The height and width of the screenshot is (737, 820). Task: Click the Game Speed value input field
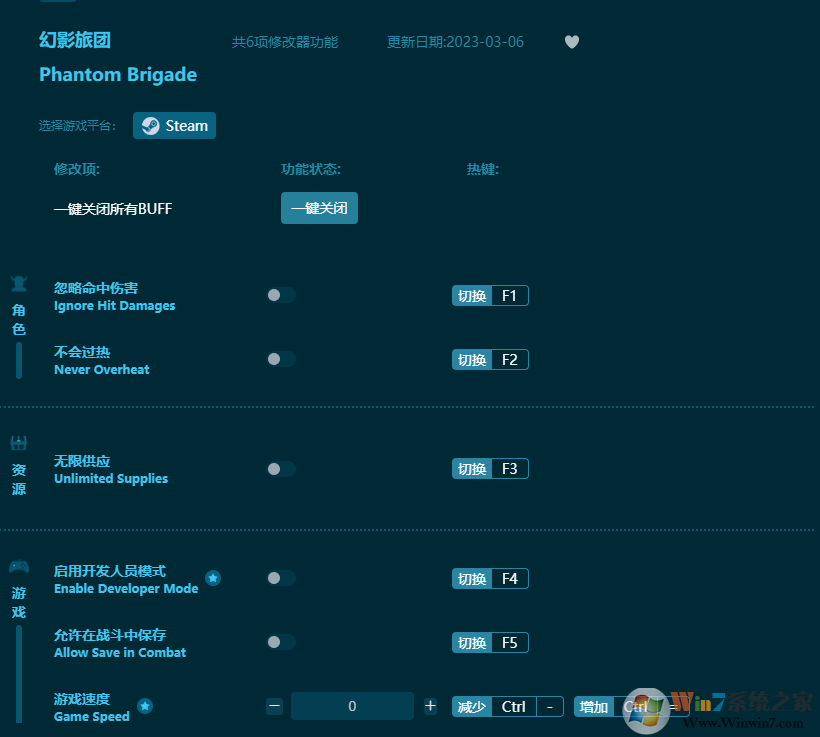[x=352, y=705]
